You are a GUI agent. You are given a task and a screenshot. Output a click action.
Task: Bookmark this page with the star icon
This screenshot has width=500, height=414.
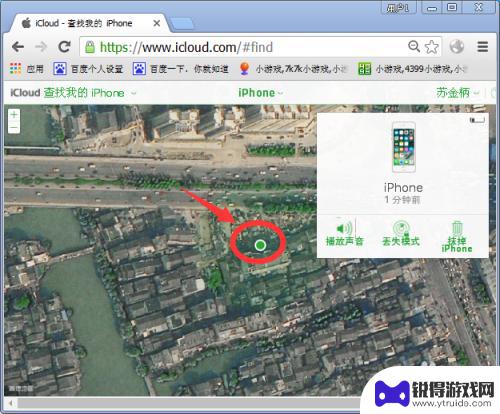click(432, 47)
